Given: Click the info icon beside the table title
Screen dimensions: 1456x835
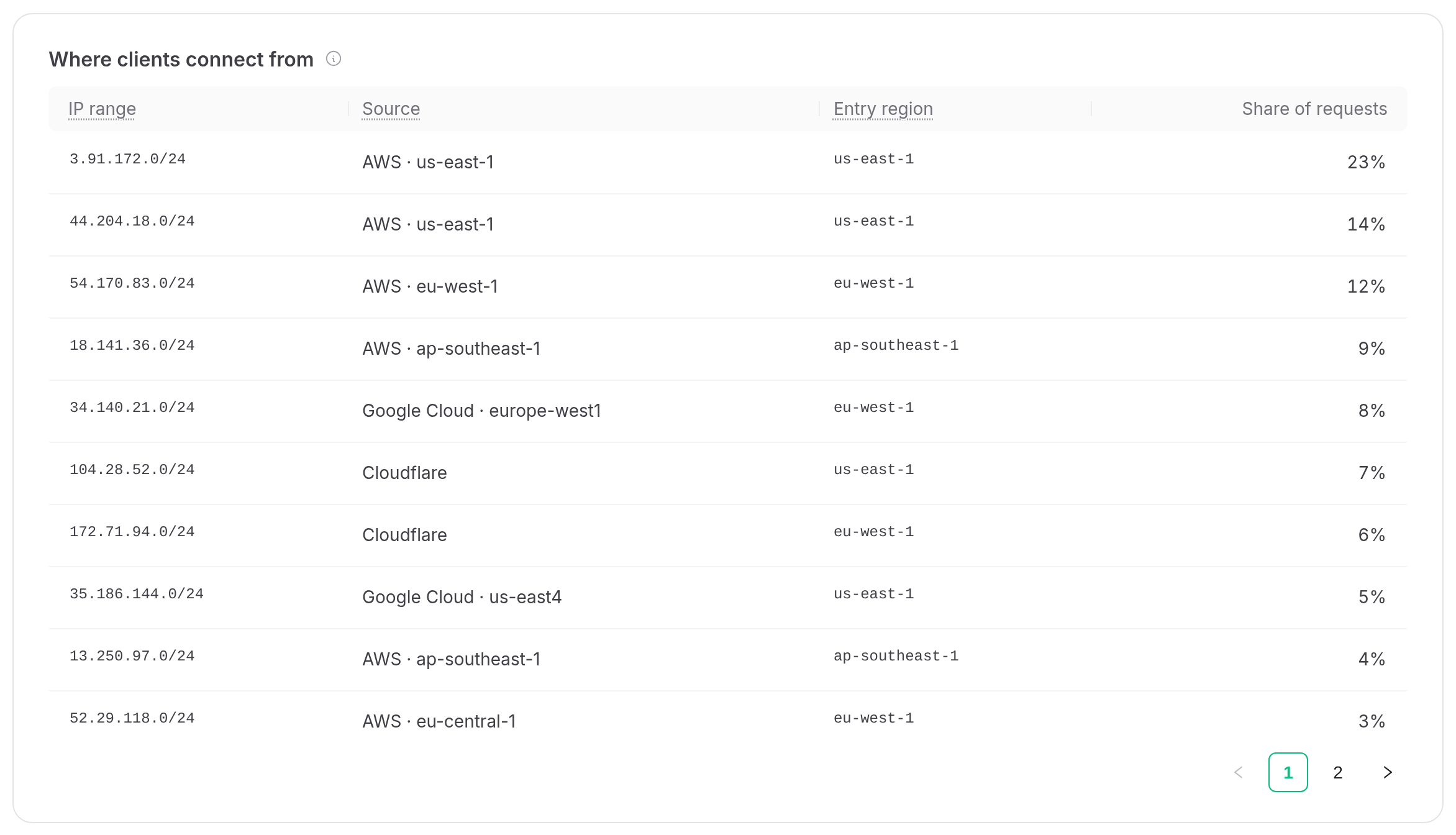Looking at the screenshot, I should point(334,59).
